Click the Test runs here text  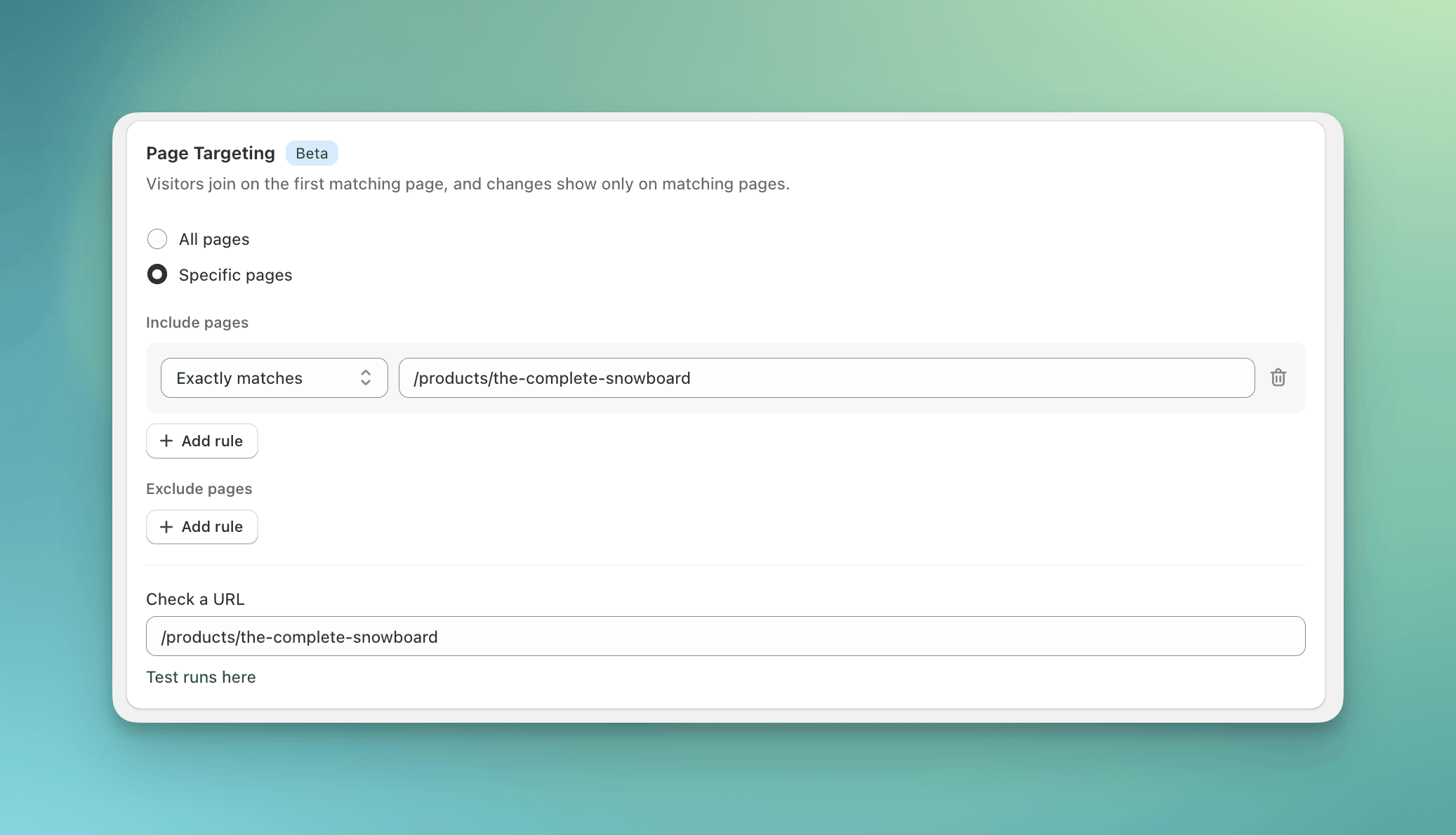click(201, 677)
